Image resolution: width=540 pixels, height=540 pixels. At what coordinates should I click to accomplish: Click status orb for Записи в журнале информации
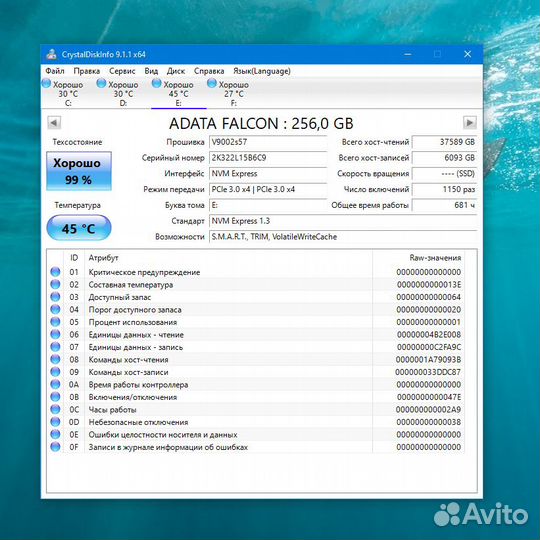(55, 447)
